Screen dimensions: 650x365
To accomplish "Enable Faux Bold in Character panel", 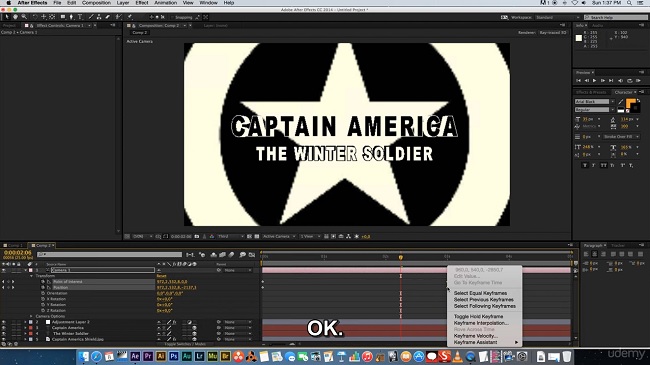I will point(585,165).
